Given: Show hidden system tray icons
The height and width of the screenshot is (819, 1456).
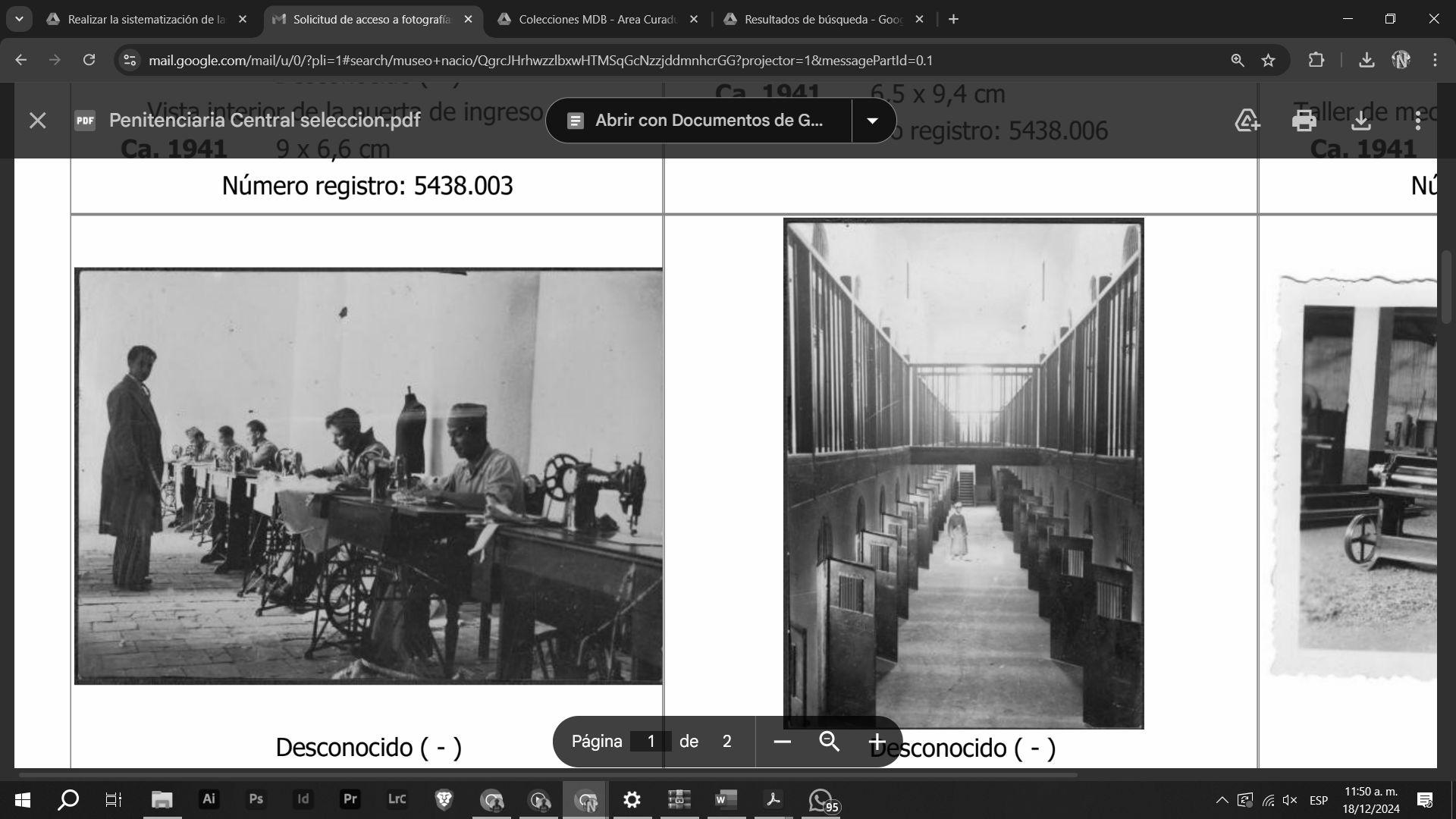Looking at the screenshot, I should click(1222, 800).
